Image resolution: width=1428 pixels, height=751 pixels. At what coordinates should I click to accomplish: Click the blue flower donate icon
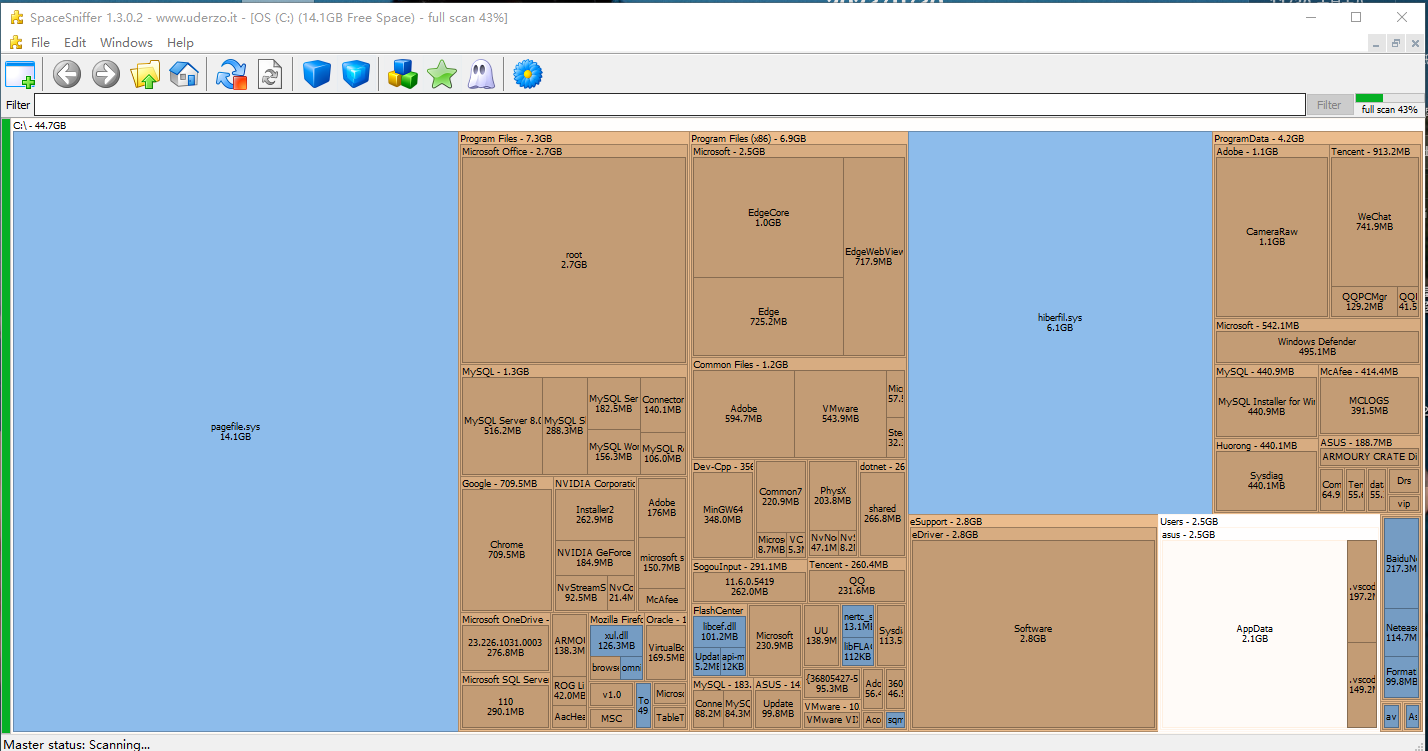pyautogui.click(x=527, y=74)
